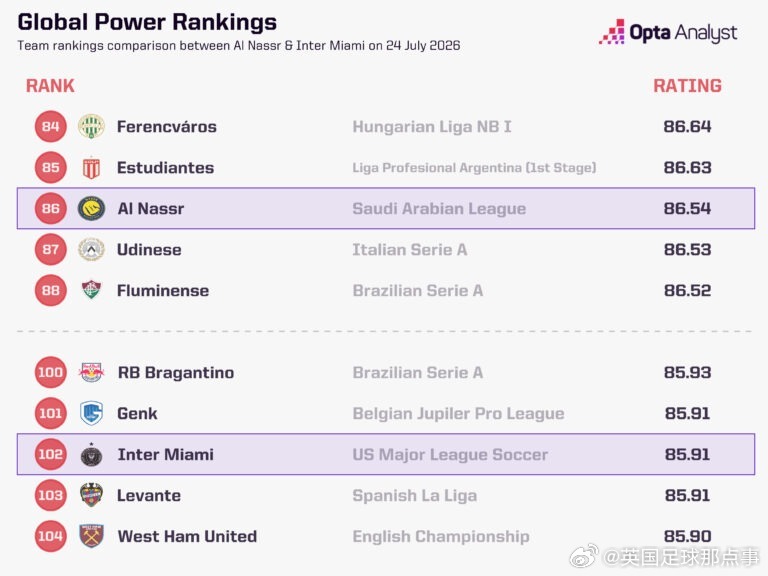Click the Estudiantes club crest
The width and height of the screenshot is (768, 576).
[x=91, y=168]
